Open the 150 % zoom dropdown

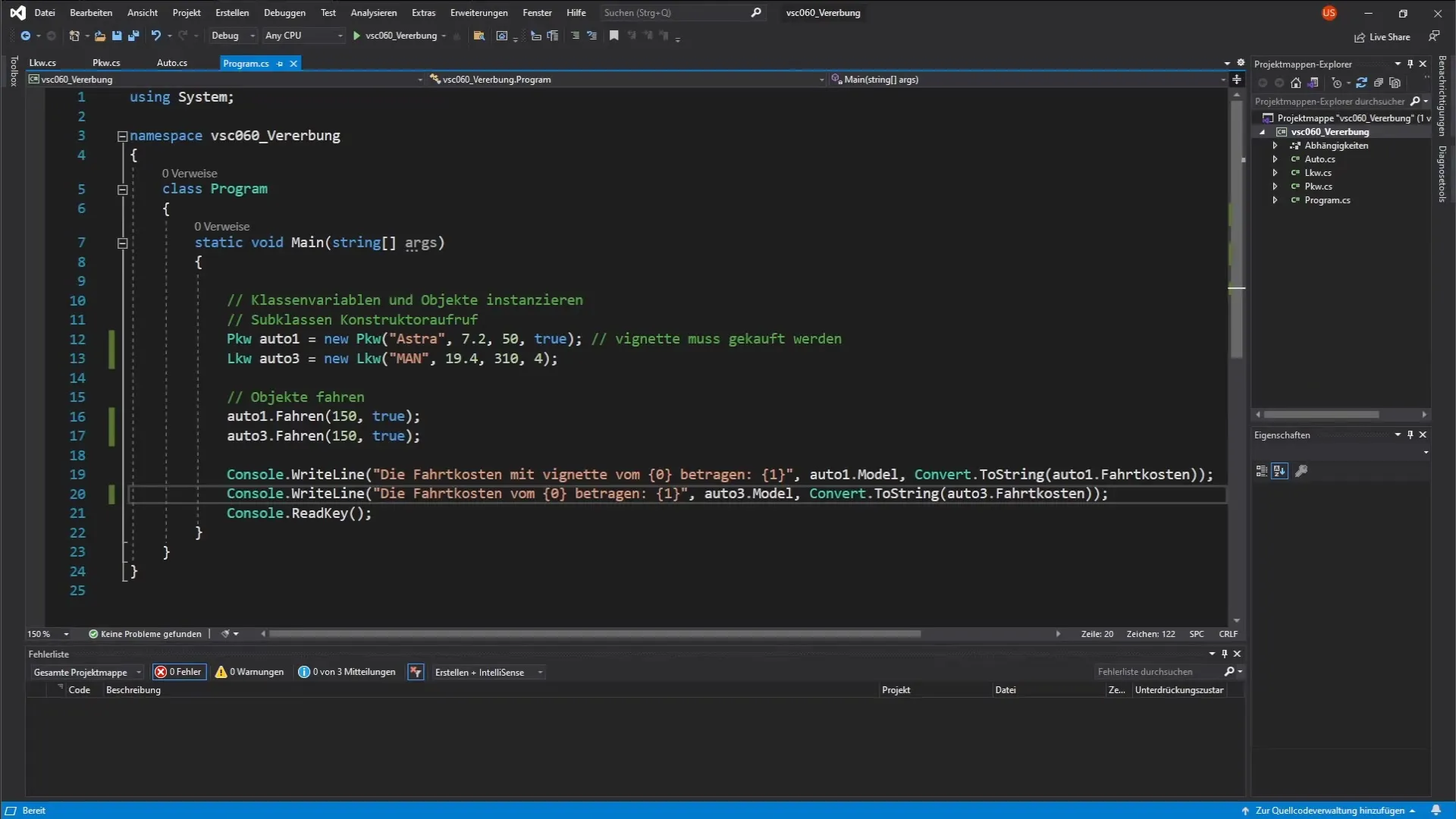(48, 634)
